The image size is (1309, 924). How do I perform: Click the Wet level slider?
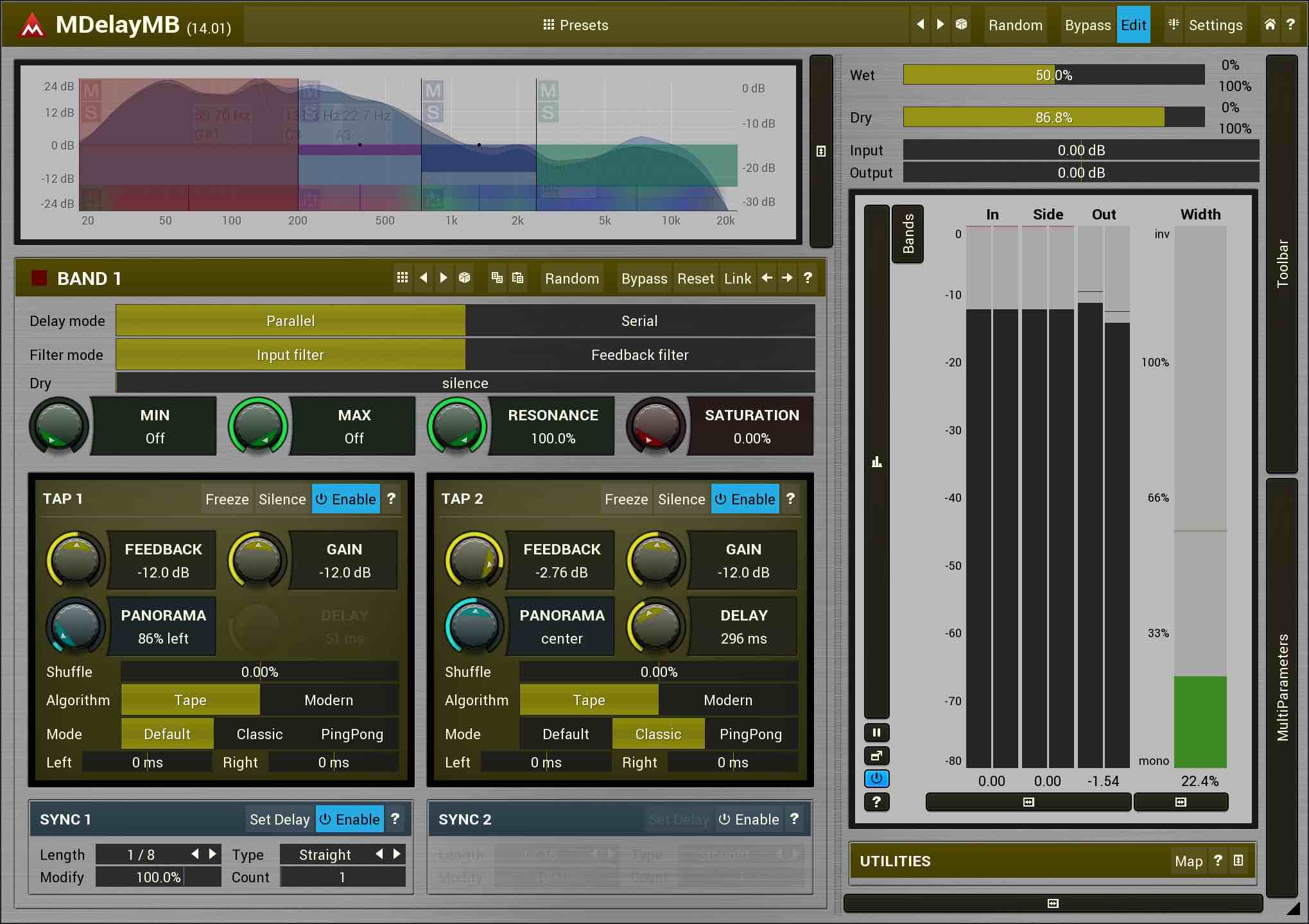1053,75
